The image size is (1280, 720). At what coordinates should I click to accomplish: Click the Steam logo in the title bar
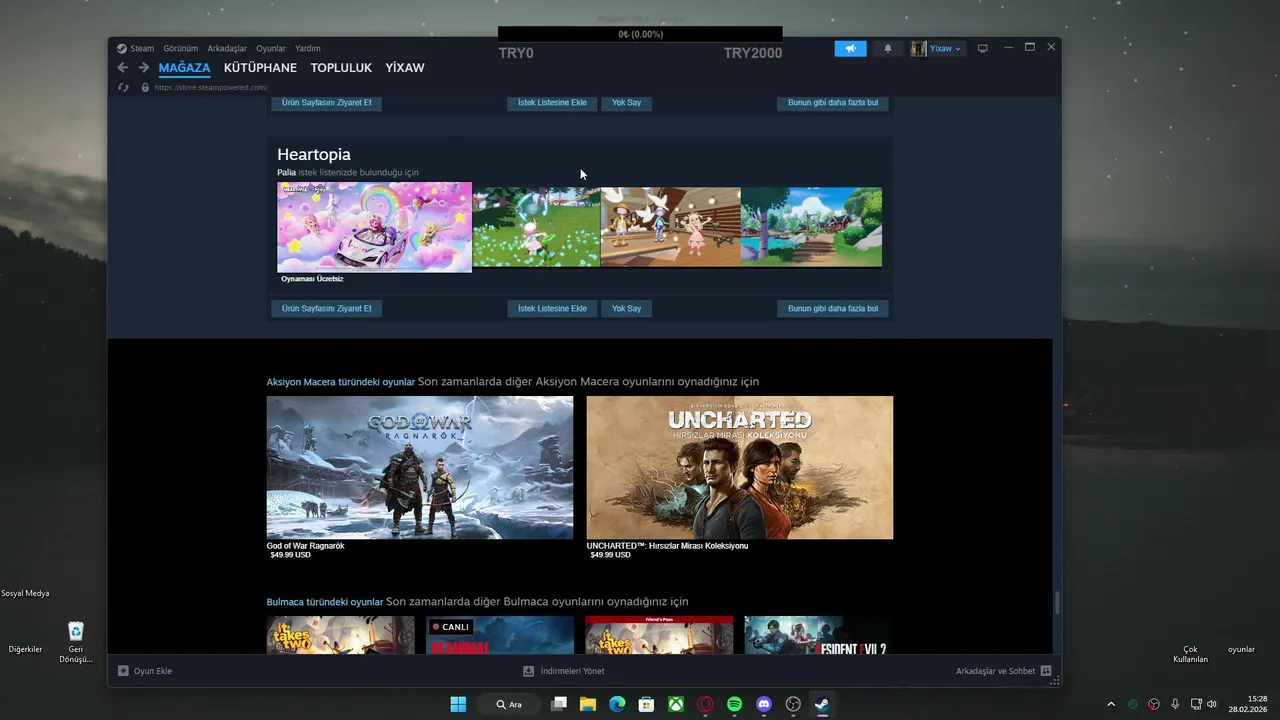[122, 48]
